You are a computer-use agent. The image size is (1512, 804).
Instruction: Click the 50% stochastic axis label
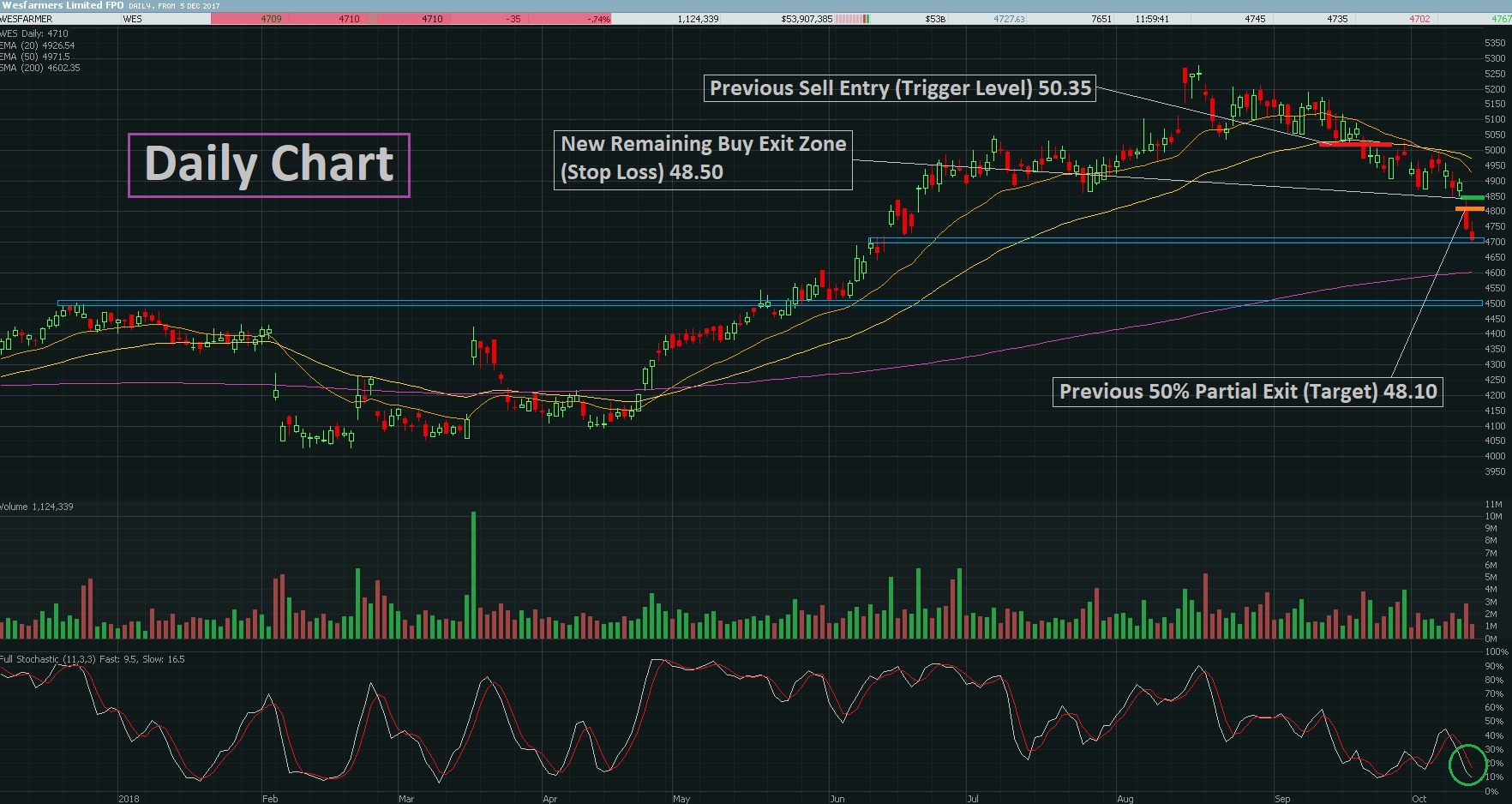tap(1494, 722)
